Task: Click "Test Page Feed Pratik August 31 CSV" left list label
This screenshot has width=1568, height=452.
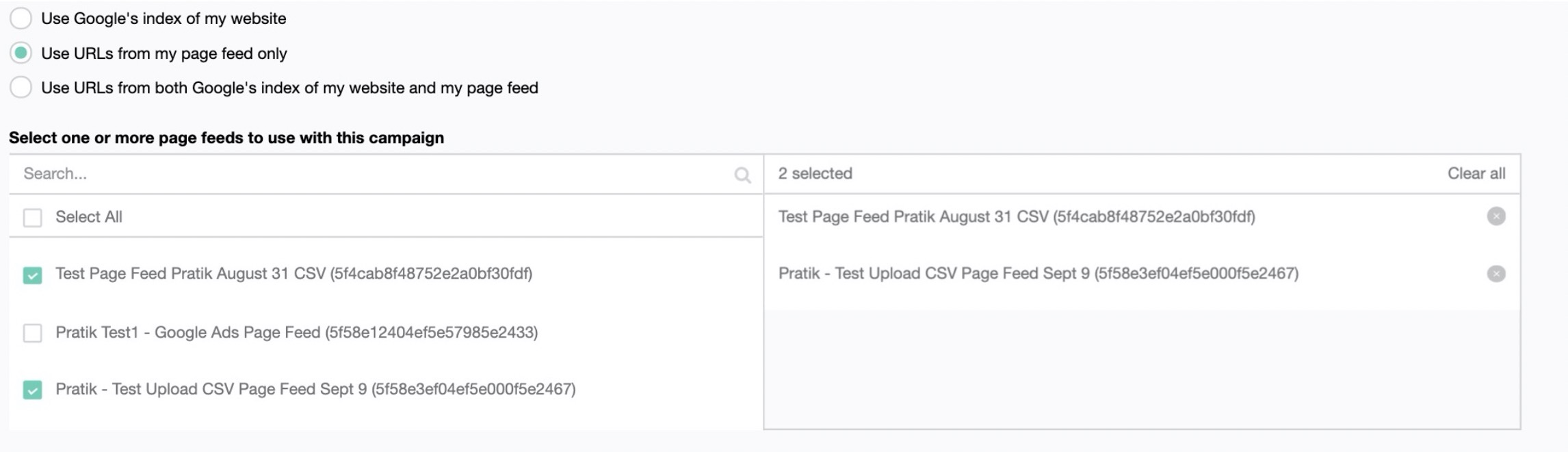Action: tap(293, 274)
